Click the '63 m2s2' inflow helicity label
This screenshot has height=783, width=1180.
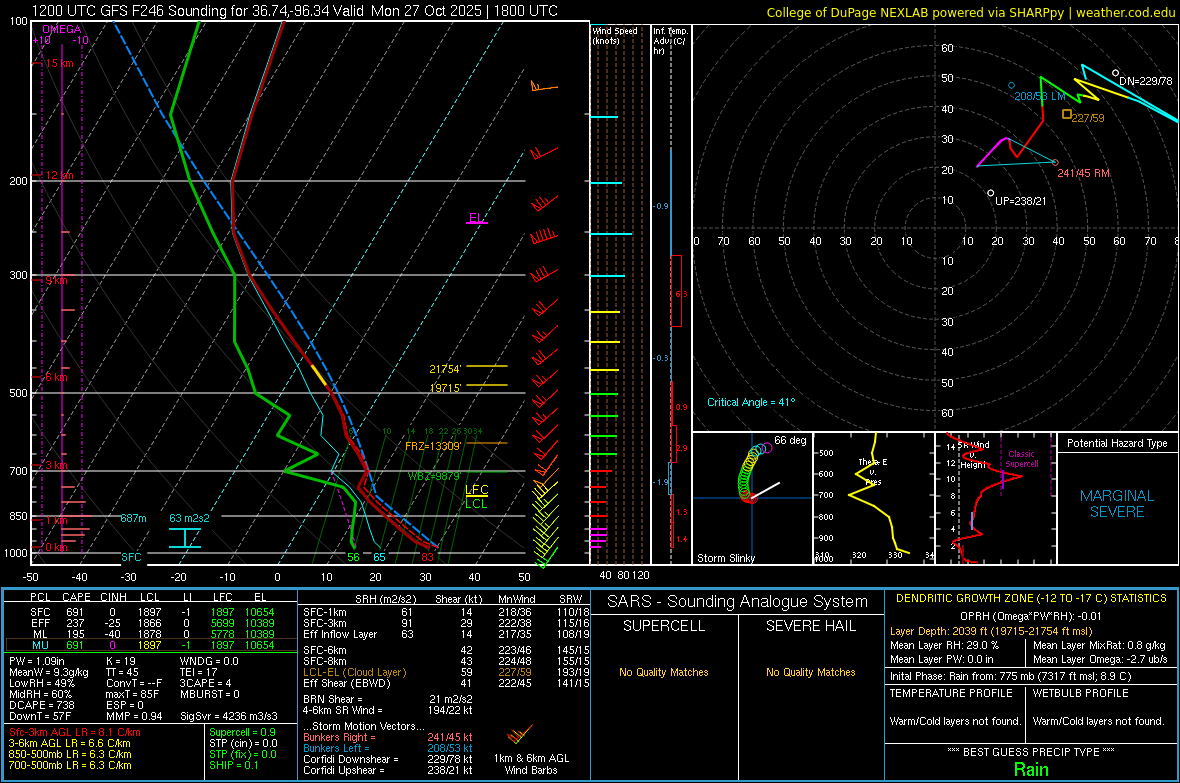coord(189,519)
